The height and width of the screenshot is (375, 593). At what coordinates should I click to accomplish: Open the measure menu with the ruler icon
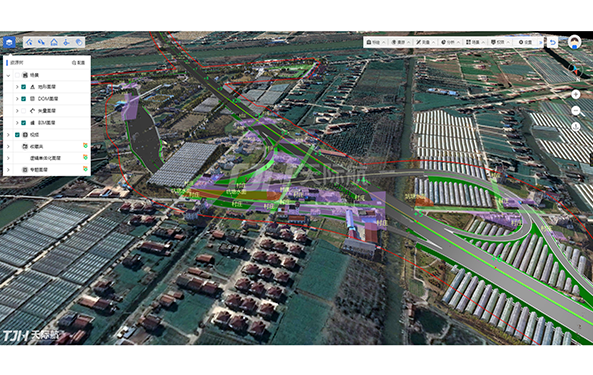click(x=425, y=42)
